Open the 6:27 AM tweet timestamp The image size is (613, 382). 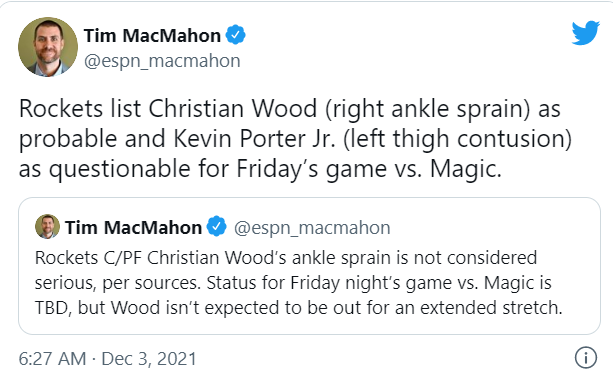[52, 359]
